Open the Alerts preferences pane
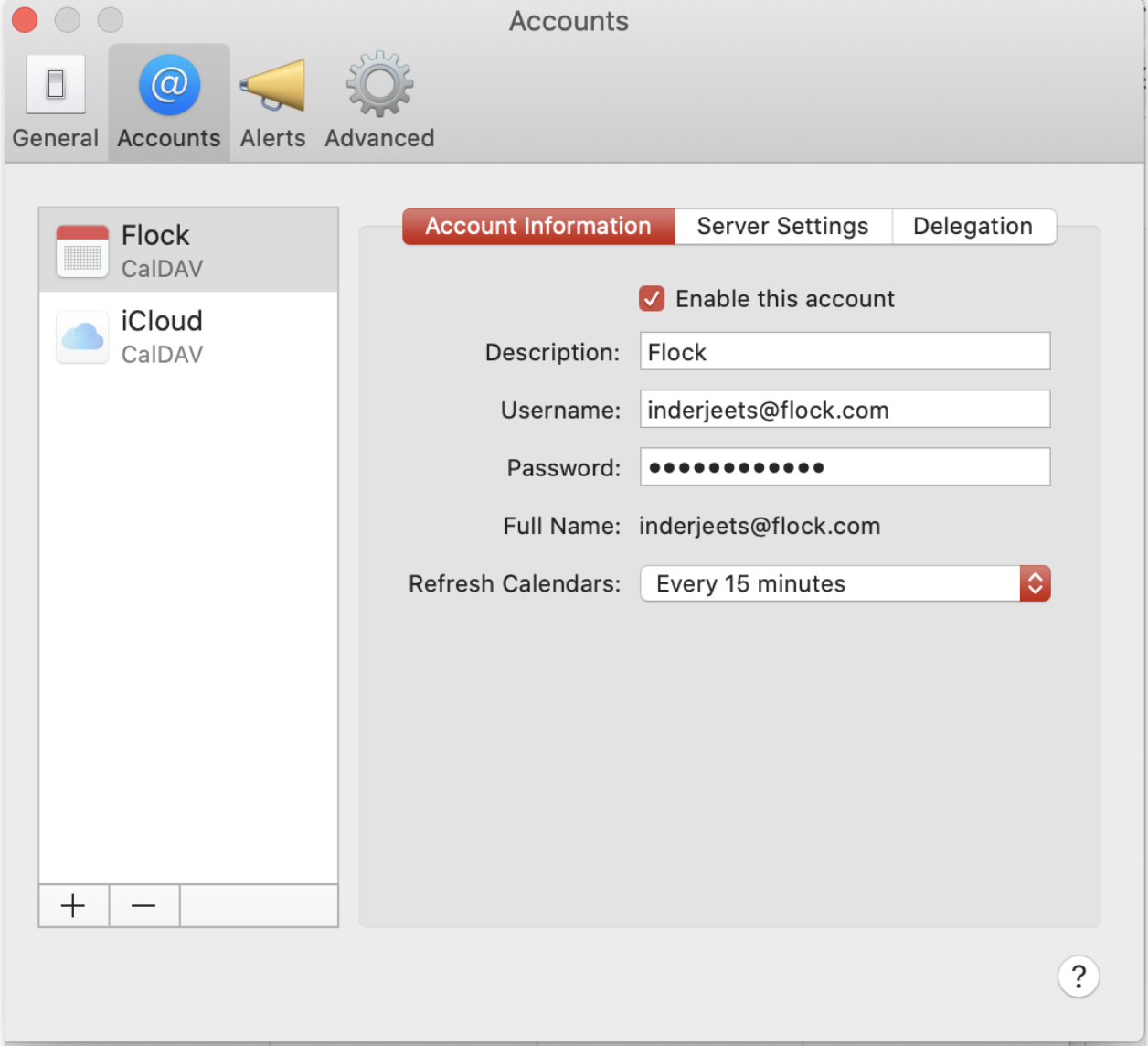Screen dimensions: 1148x1046 (x=271, y=101)
